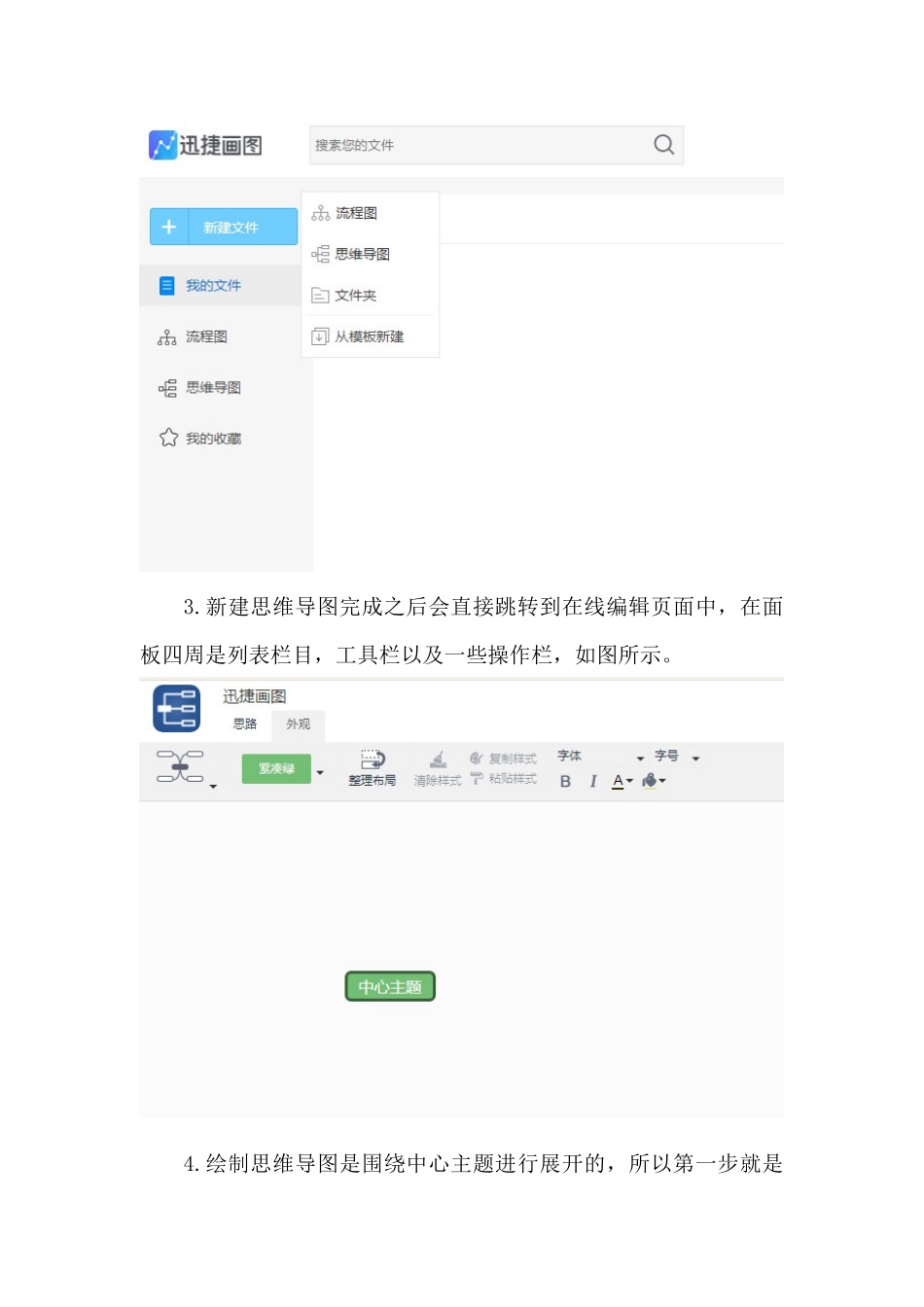The image size is (924, 1307).
Task: Select the 中心主题 node
Action: pos(390,987)
